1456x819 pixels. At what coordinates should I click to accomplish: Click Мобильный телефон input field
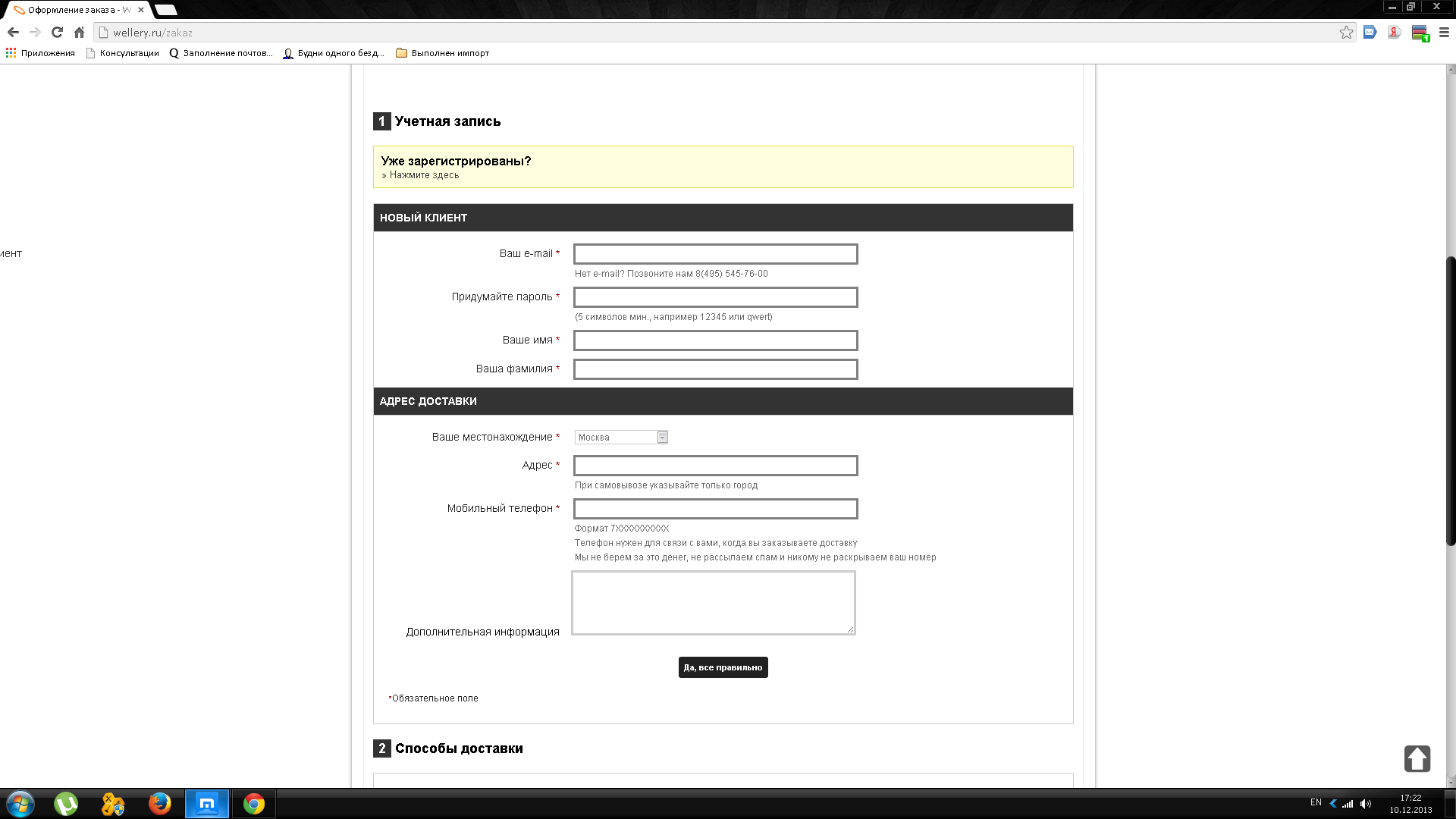(x=715, y=509)
